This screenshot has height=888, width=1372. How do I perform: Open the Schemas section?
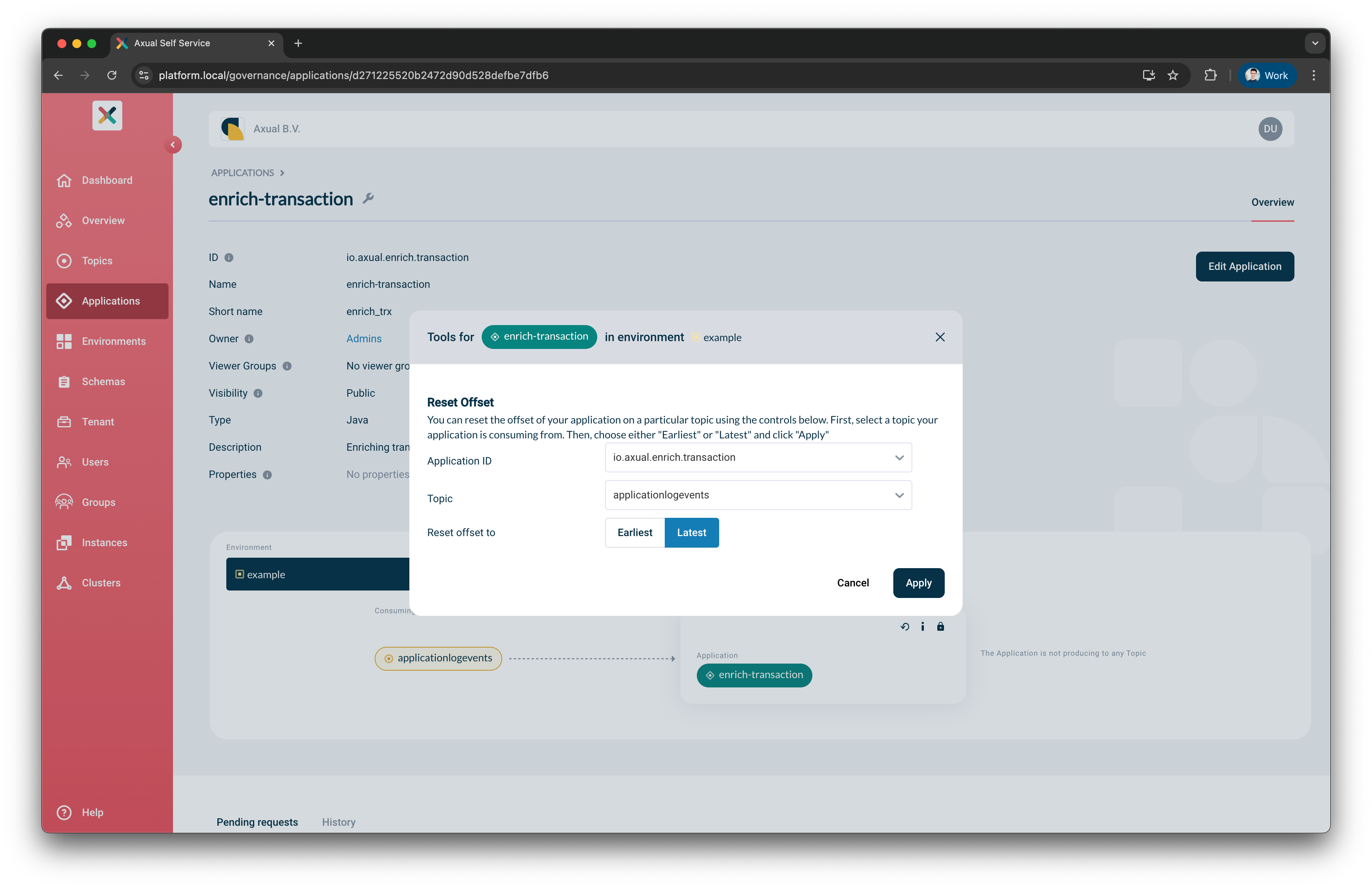(x=64, y=381)
